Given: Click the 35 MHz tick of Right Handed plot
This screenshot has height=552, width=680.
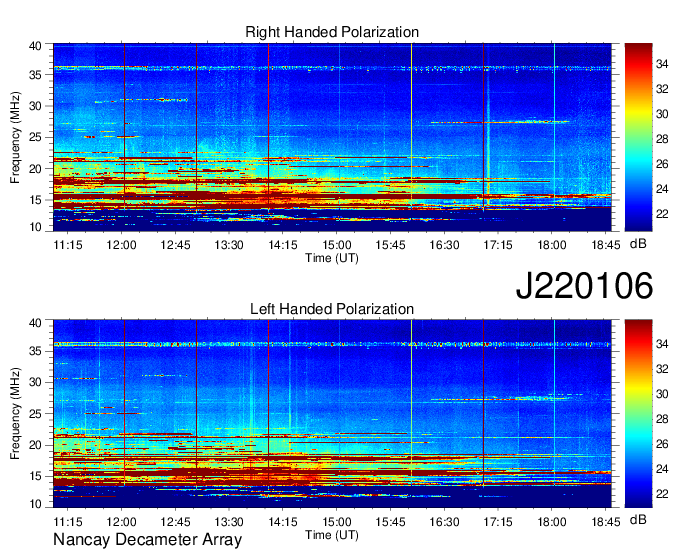Looking at the screenshot, I should tap(35, 75).
